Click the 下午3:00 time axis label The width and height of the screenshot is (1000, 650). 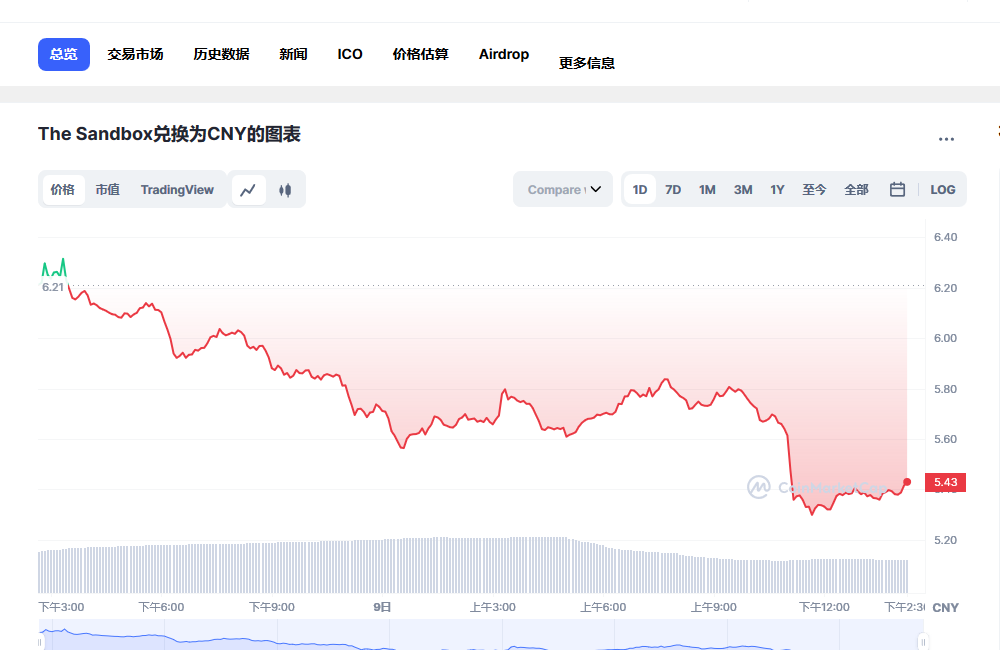click(61, 607)
